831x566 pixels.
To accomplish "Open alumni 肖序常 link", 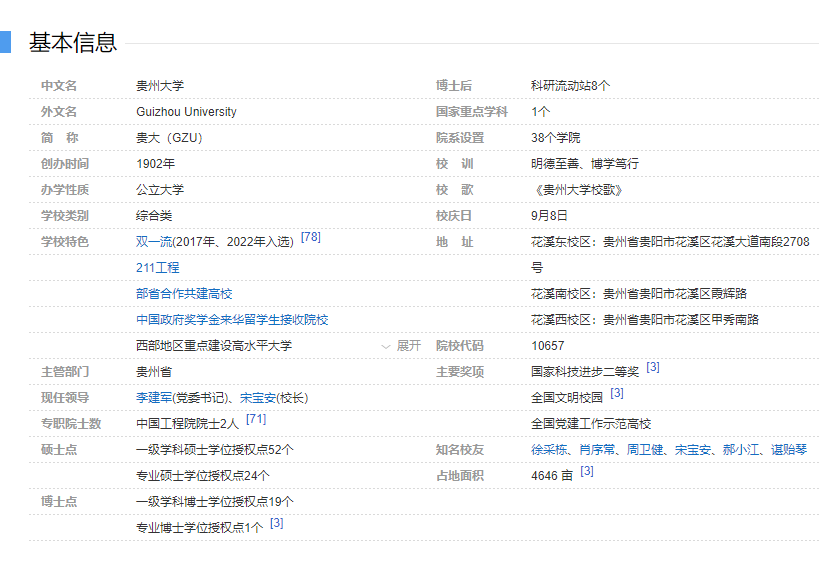I will [x=597, y=450].
